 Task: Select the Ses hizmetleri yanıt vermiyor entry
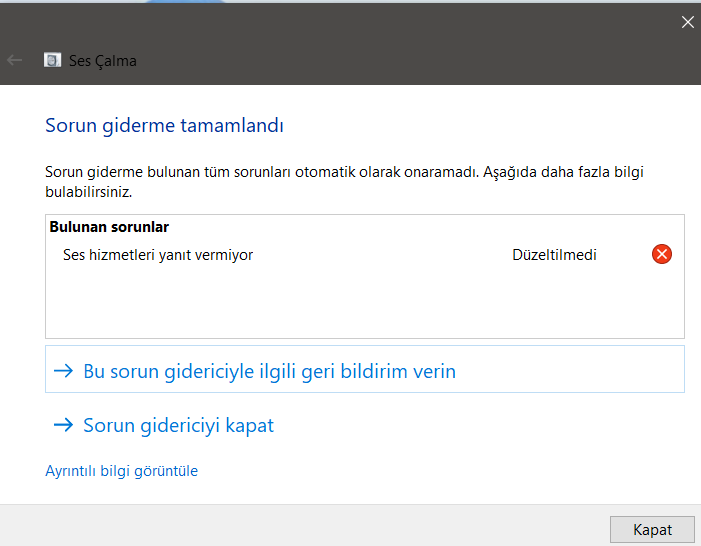point(158,255)
